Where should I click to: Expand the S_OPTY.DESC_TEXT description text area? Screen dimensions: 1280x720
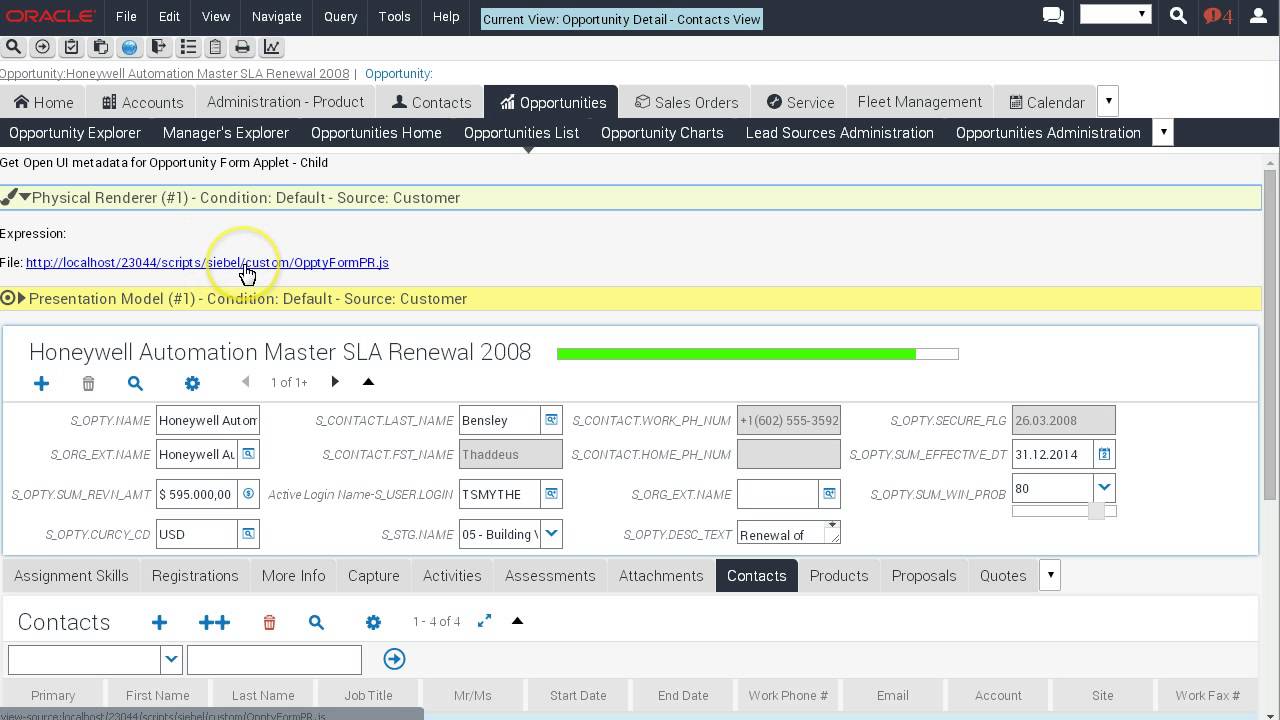(x=831, y=527)
